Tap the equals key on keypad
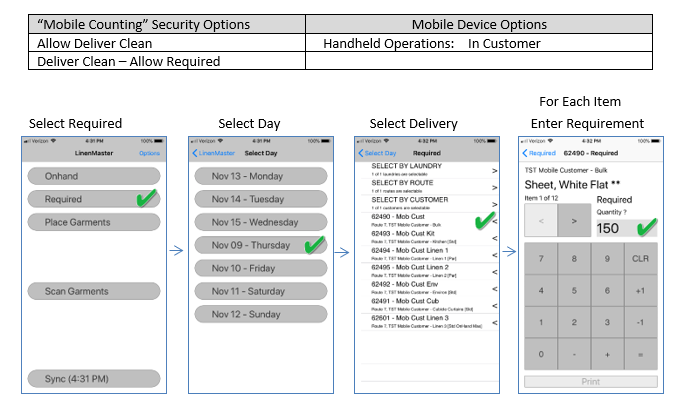Screen dimensions: 680x407 click(x=641, y=354)
